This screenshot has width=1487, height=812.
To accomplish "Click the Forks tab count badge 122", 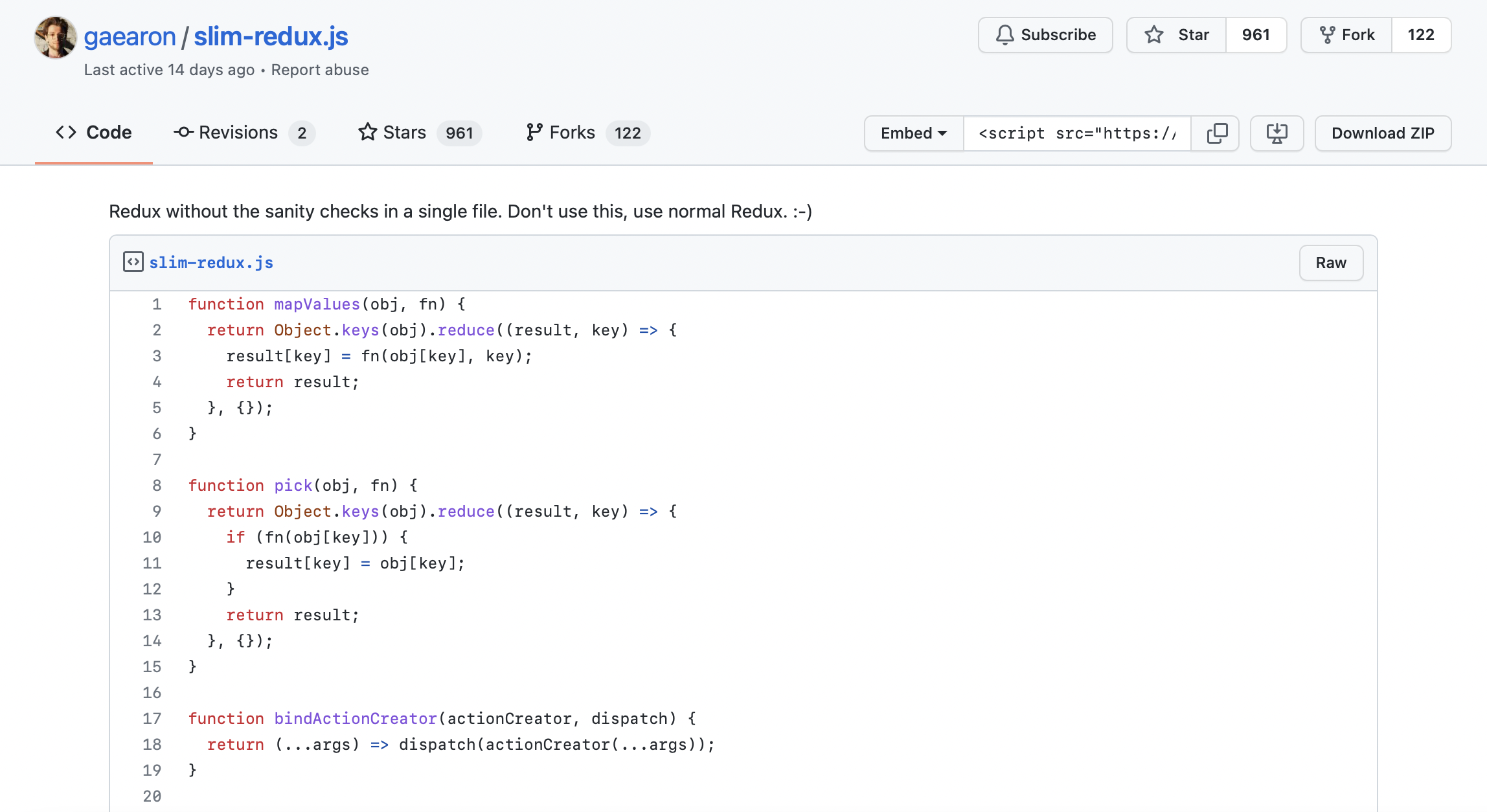I will tap(628, 133).
